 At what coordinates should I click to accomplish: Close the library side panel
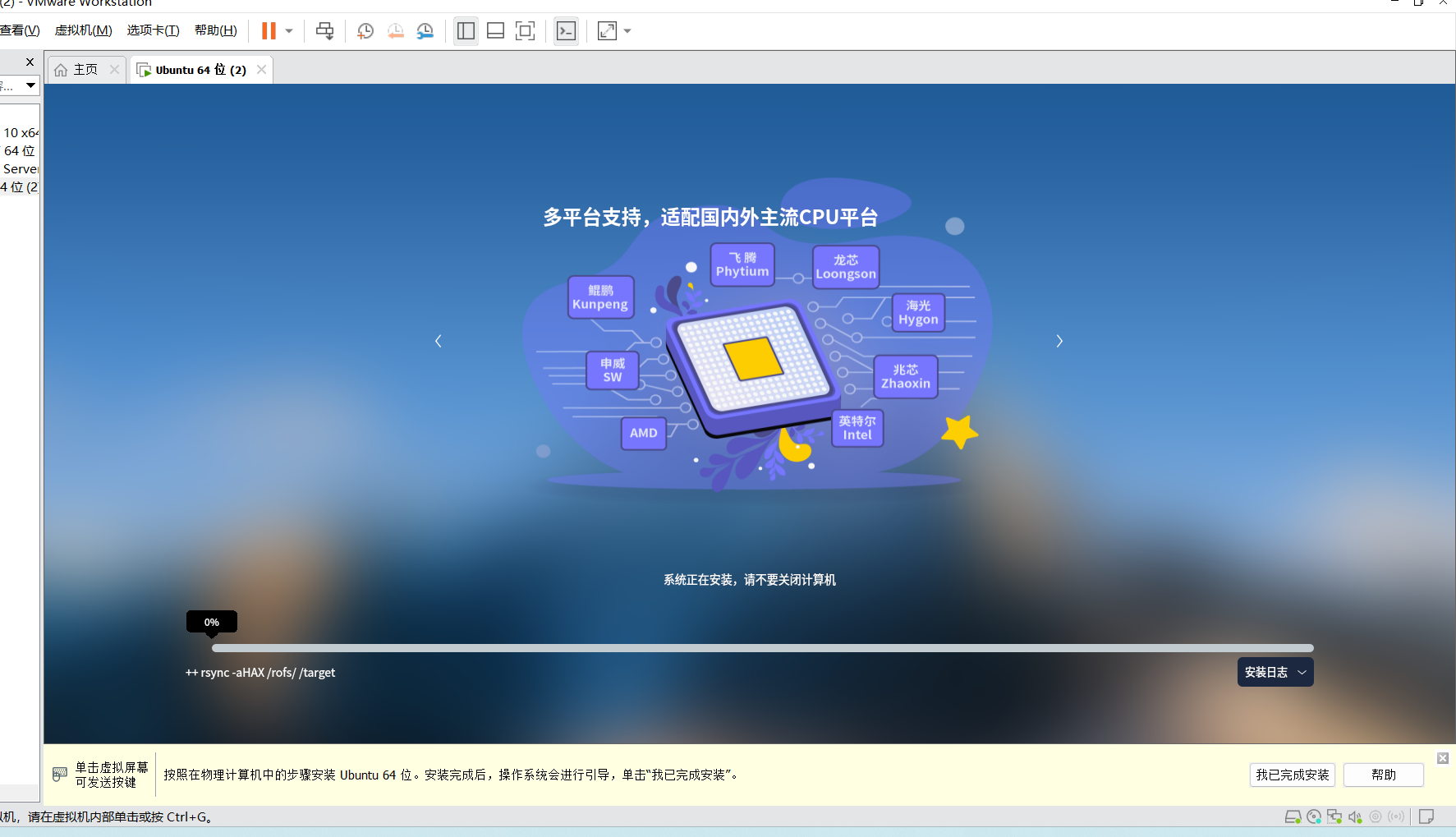click(30, 62)
